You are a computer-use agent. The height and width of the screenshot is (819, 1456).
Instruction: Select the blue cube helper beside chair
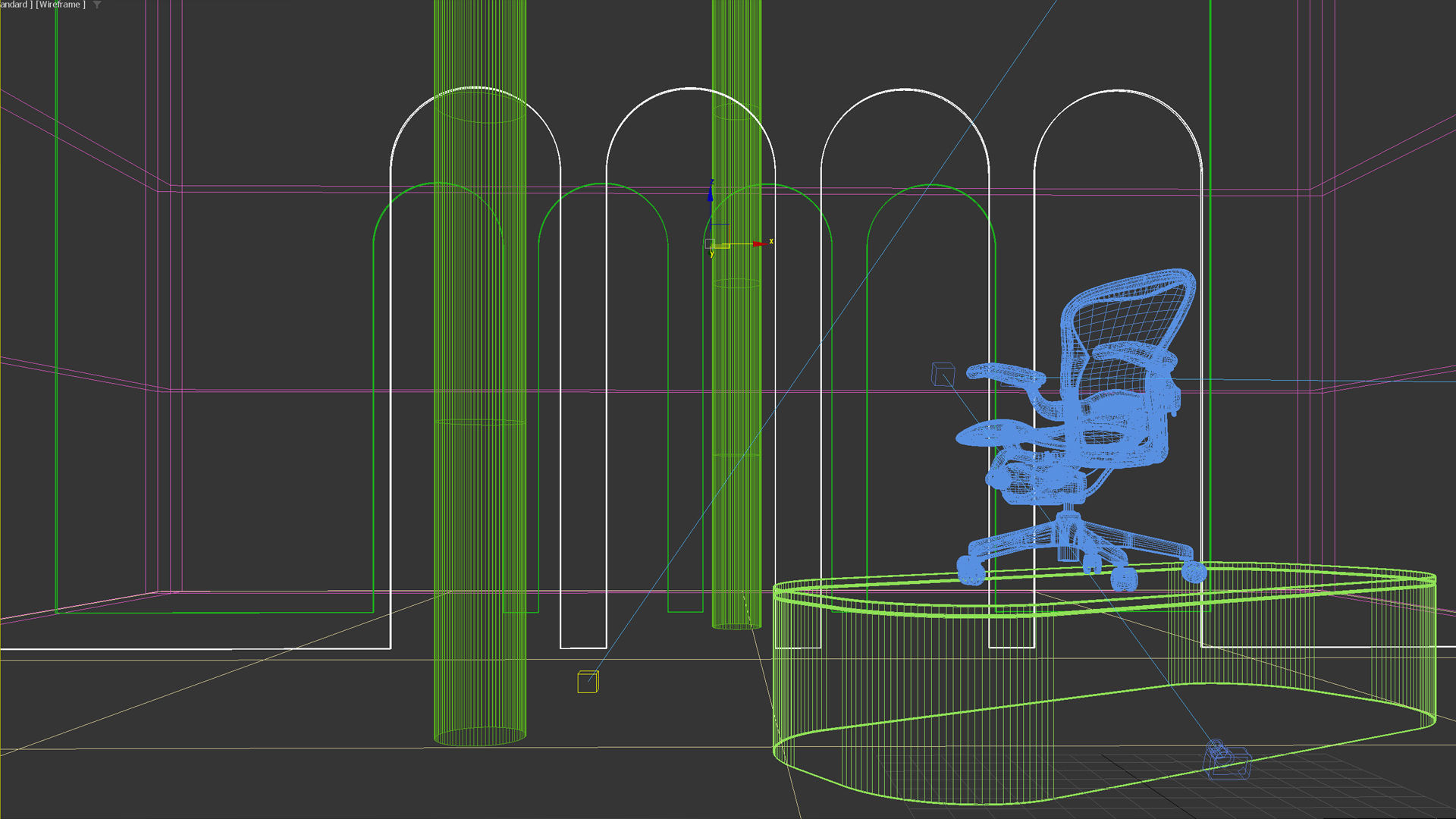click(943, 374)
